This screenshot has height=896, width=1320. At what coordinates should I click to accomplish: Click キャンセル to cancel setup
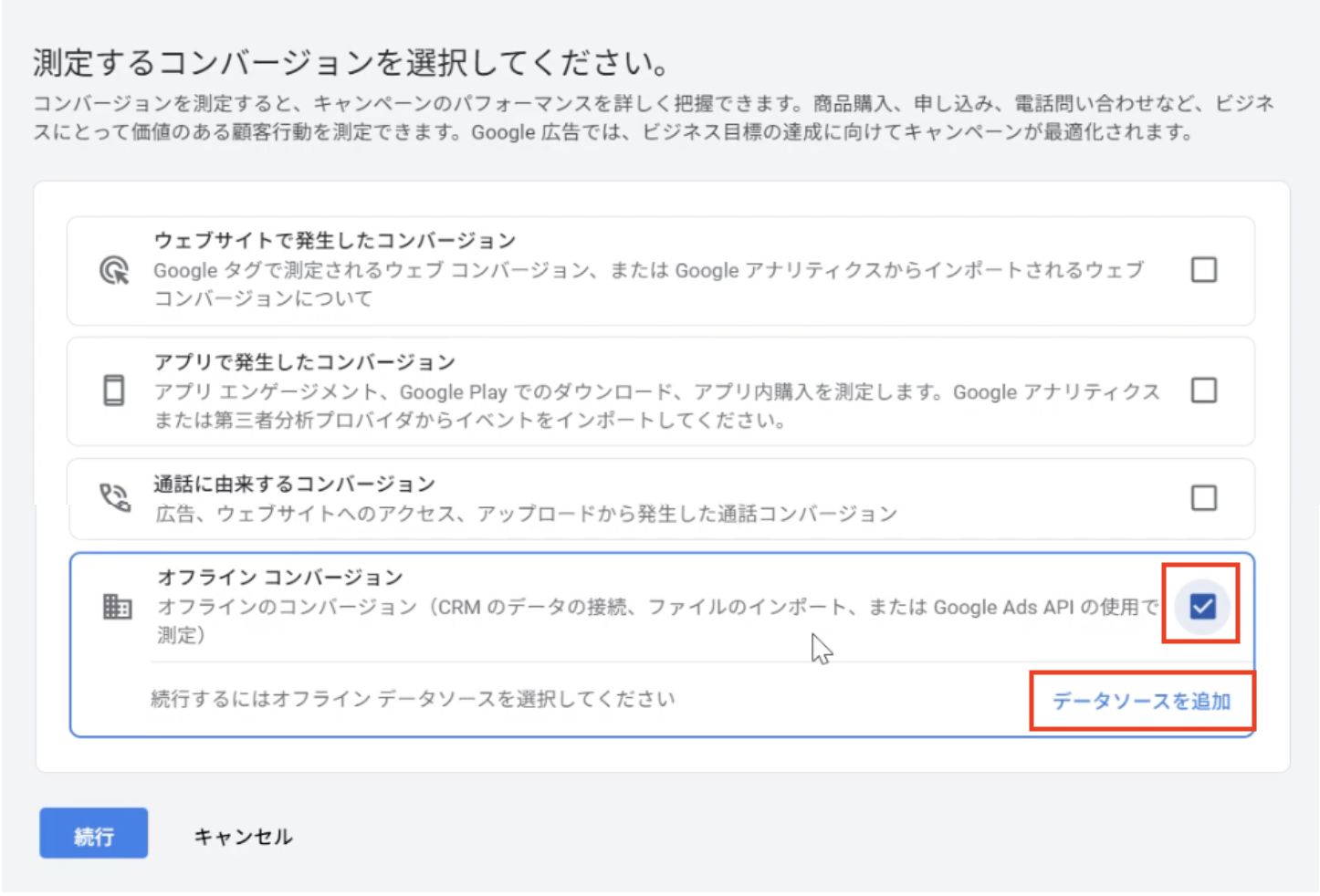243,834
